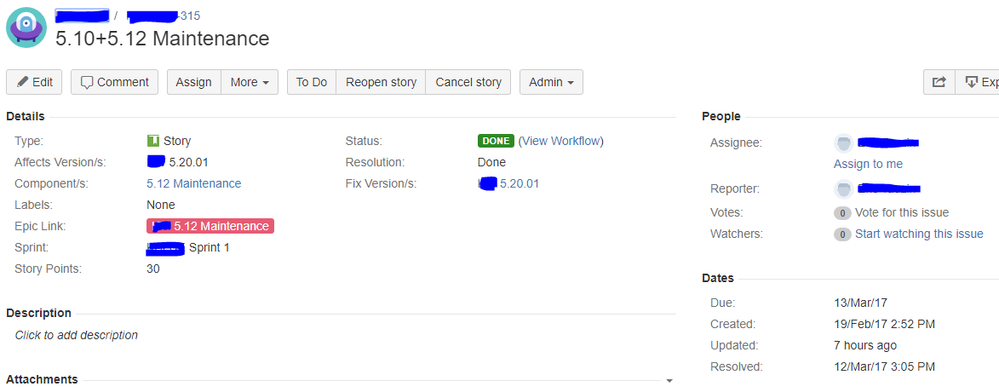Click the Resolved date 12/Mar/17 3:05 PM
Screen dimensions: 999x388
pos(884,366)
